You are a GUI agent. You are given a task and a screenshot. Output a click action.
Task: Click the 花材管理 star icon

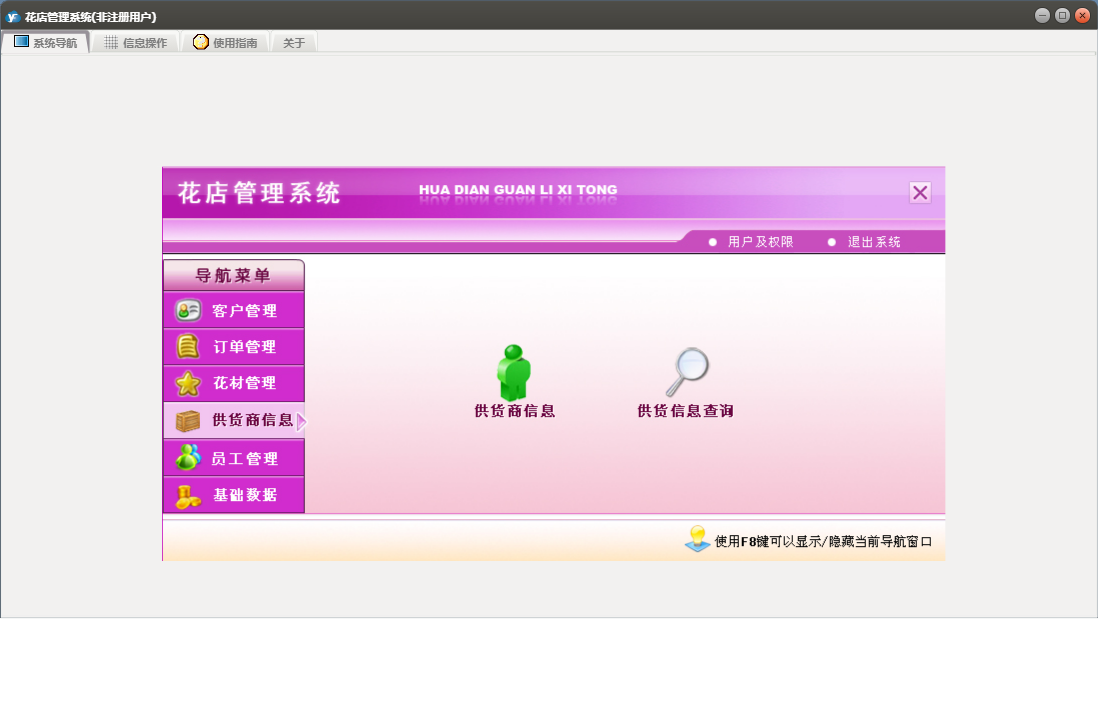click(x=188, y=384)
